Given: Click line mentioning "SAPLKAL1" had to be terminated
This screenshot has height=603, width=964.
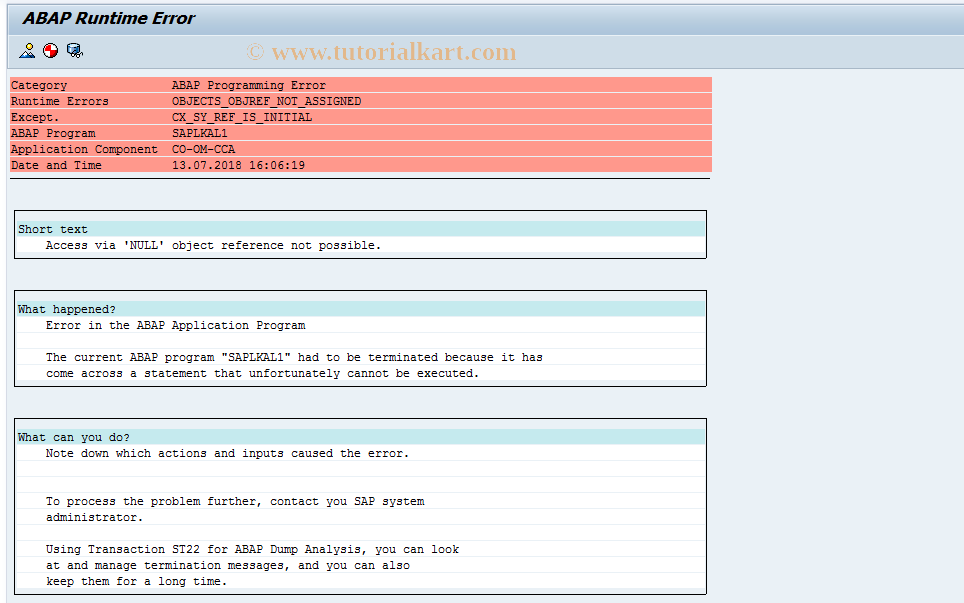Looking at the screenshot, I should (x=294, y=357).
